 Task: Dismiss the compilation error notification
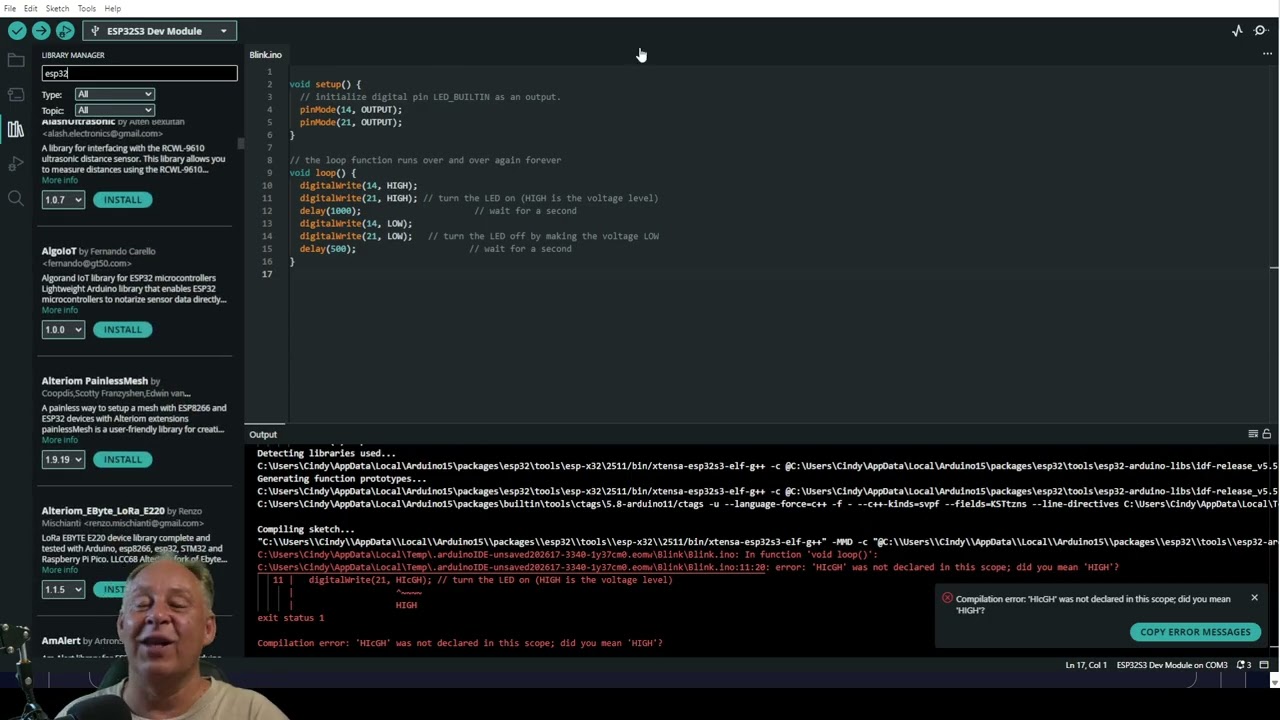(1254, 598)
